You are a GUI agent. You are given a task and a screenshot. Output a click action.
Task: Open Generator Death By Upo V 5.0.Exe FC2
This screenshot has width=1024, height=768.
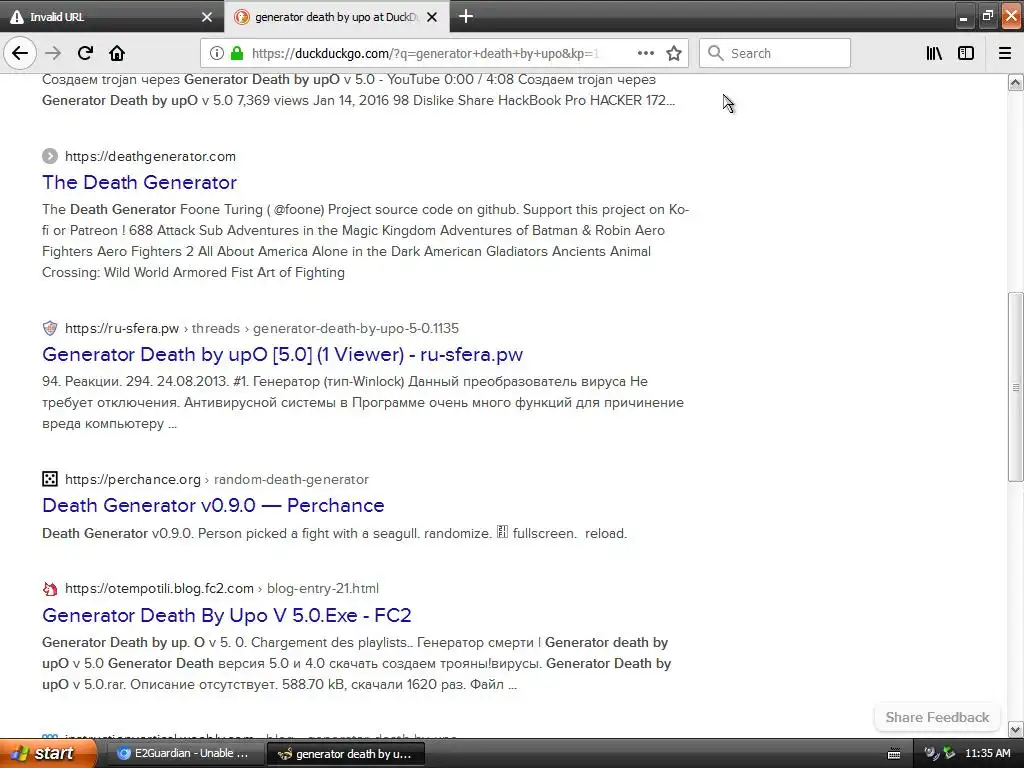coord(227,615)
